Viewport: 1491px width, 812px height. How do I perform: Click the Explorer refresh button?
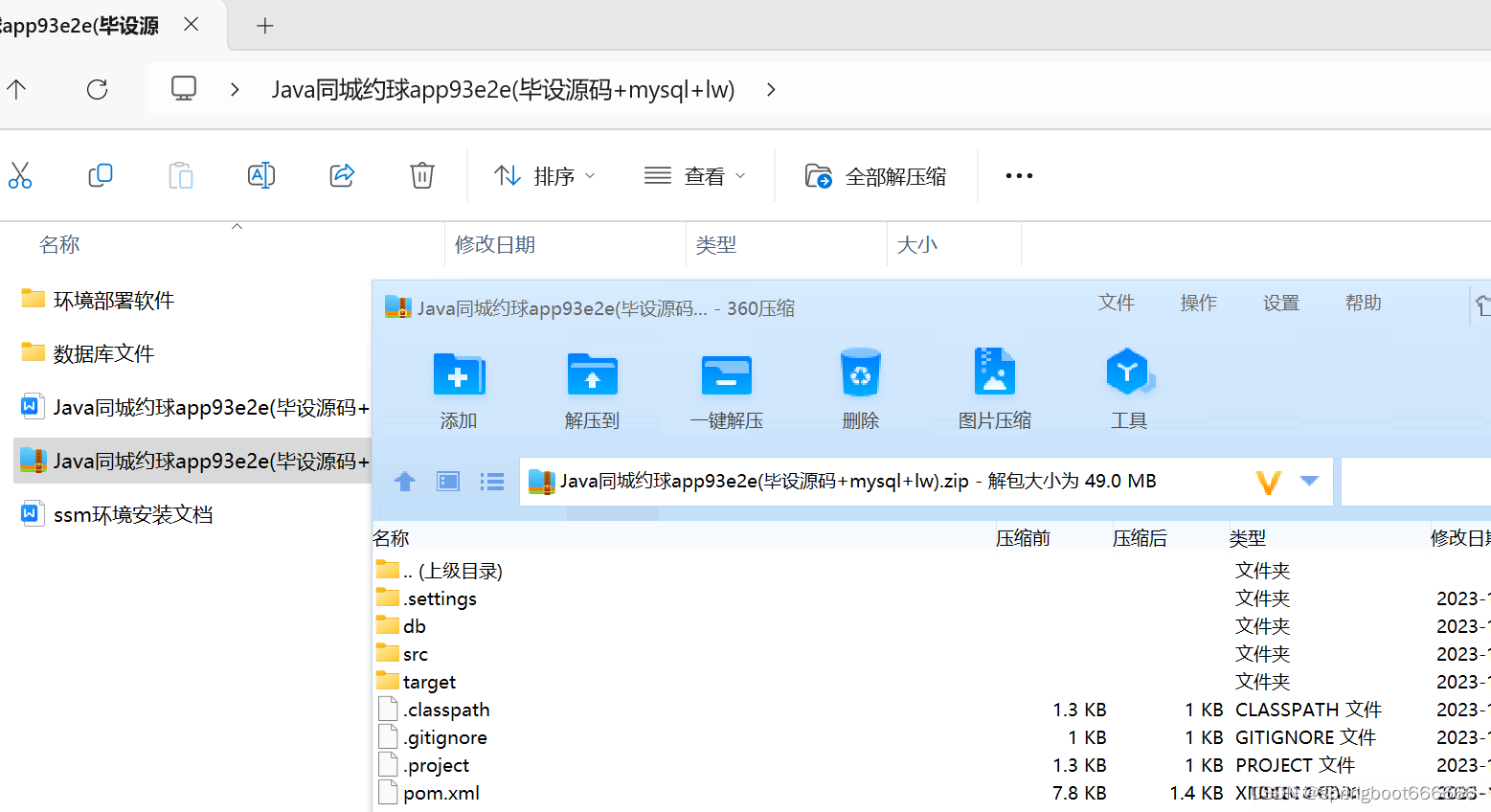[97, 90]
